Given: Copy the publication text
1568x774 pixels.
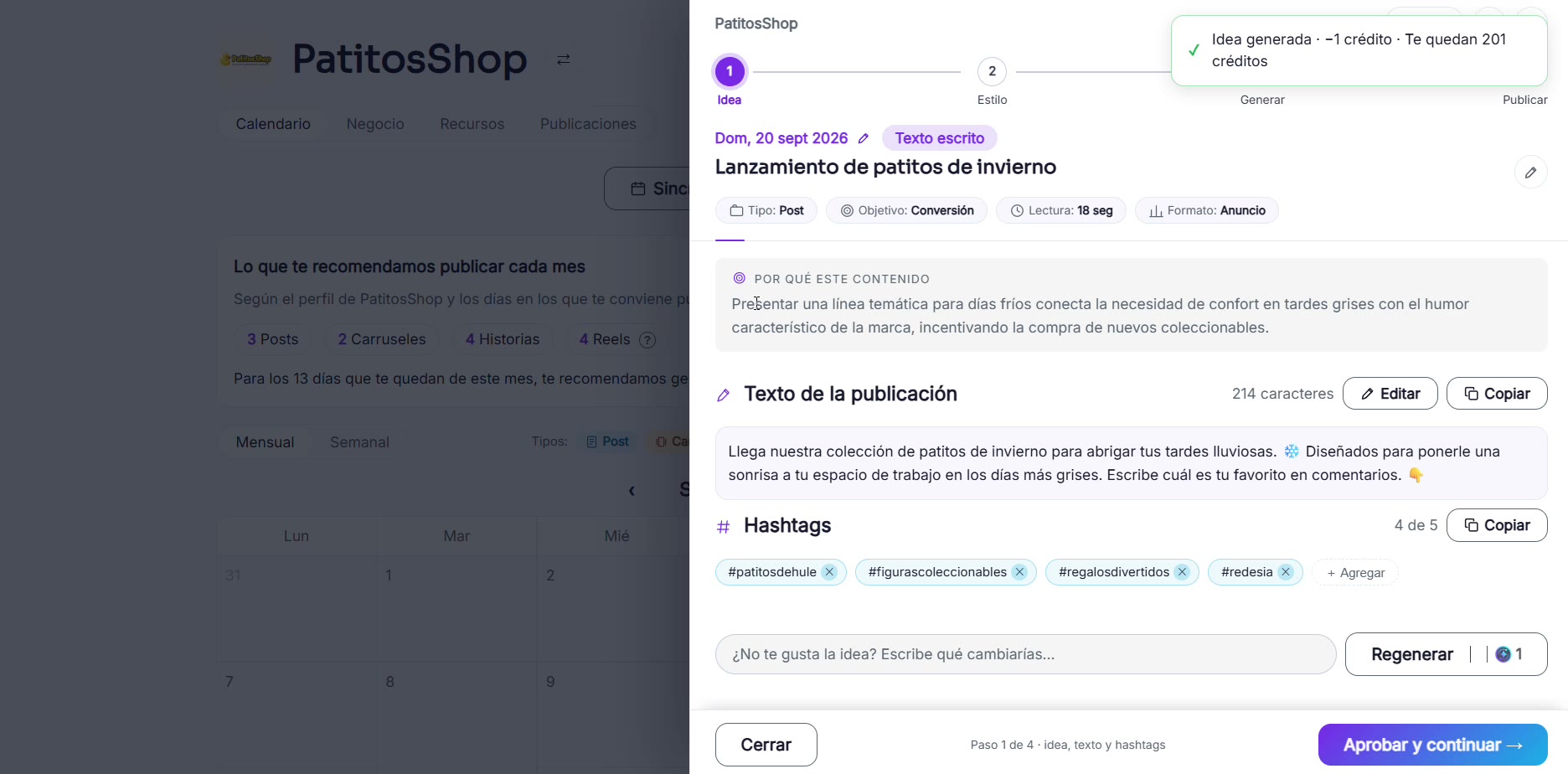Looking at the screenshot, I should tap(1497, 394).
